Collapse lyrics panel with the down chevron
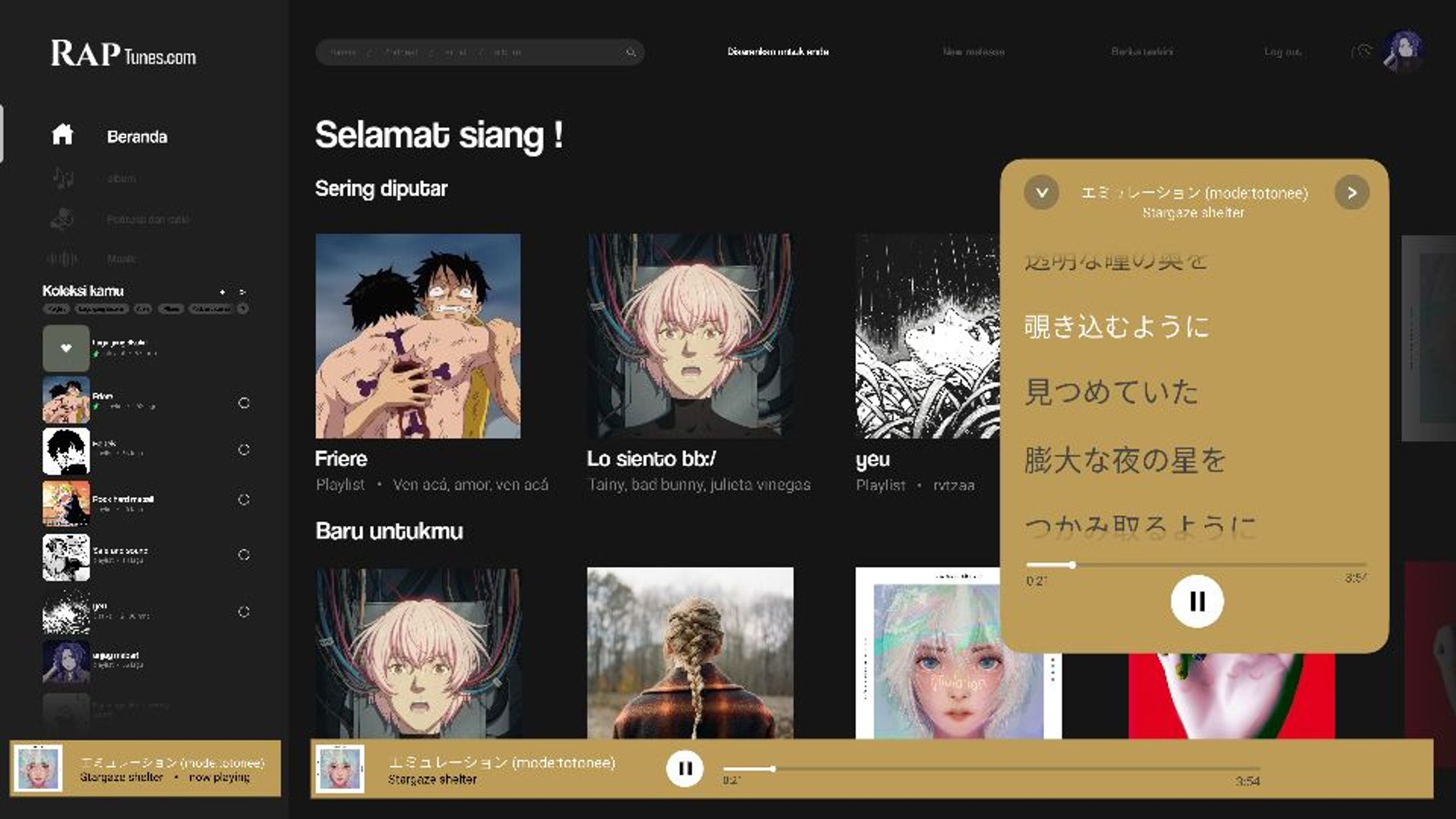 click(1041, 193)
